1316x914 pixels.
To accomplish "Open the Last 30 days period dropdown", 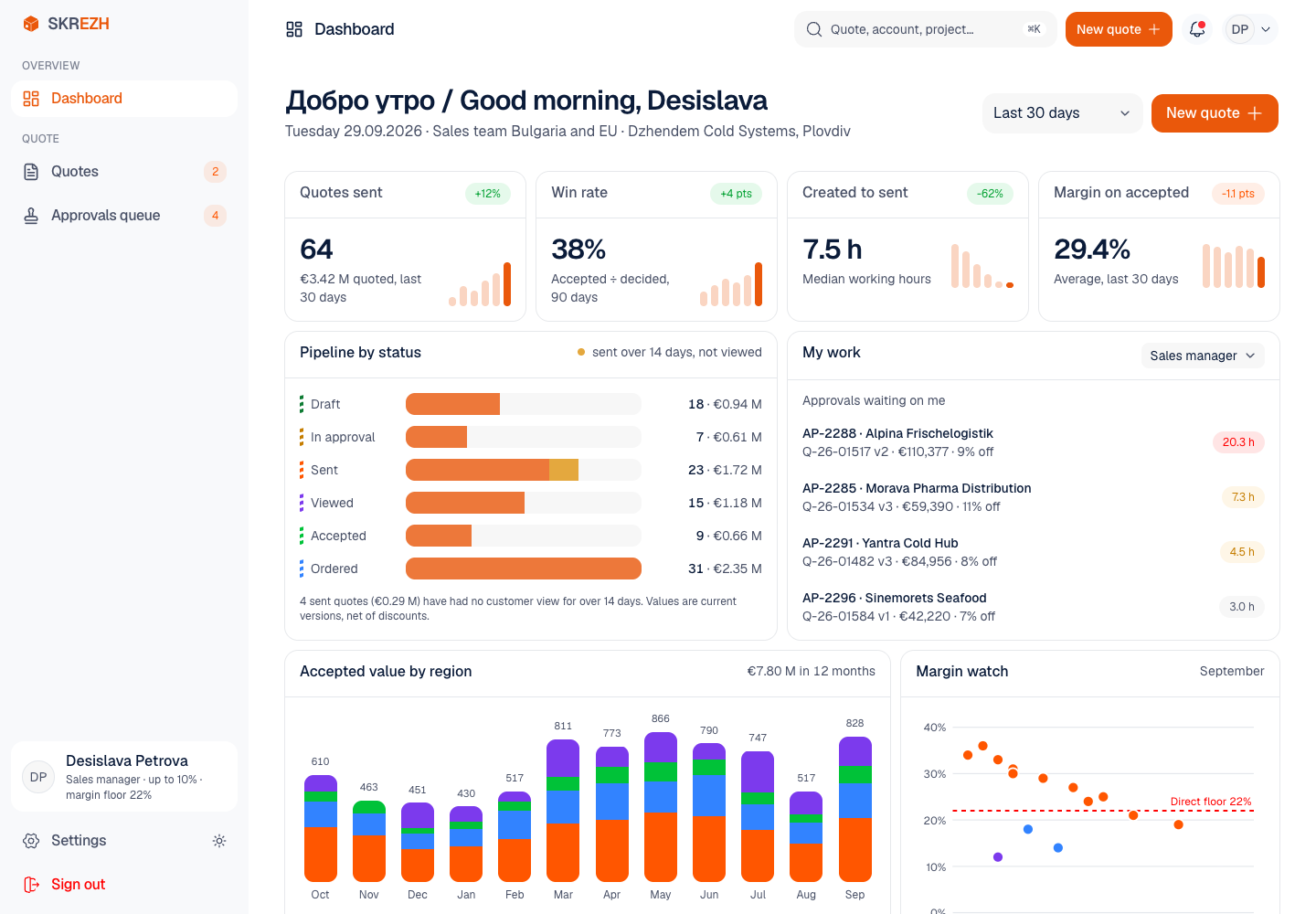I will [1062, 113].
